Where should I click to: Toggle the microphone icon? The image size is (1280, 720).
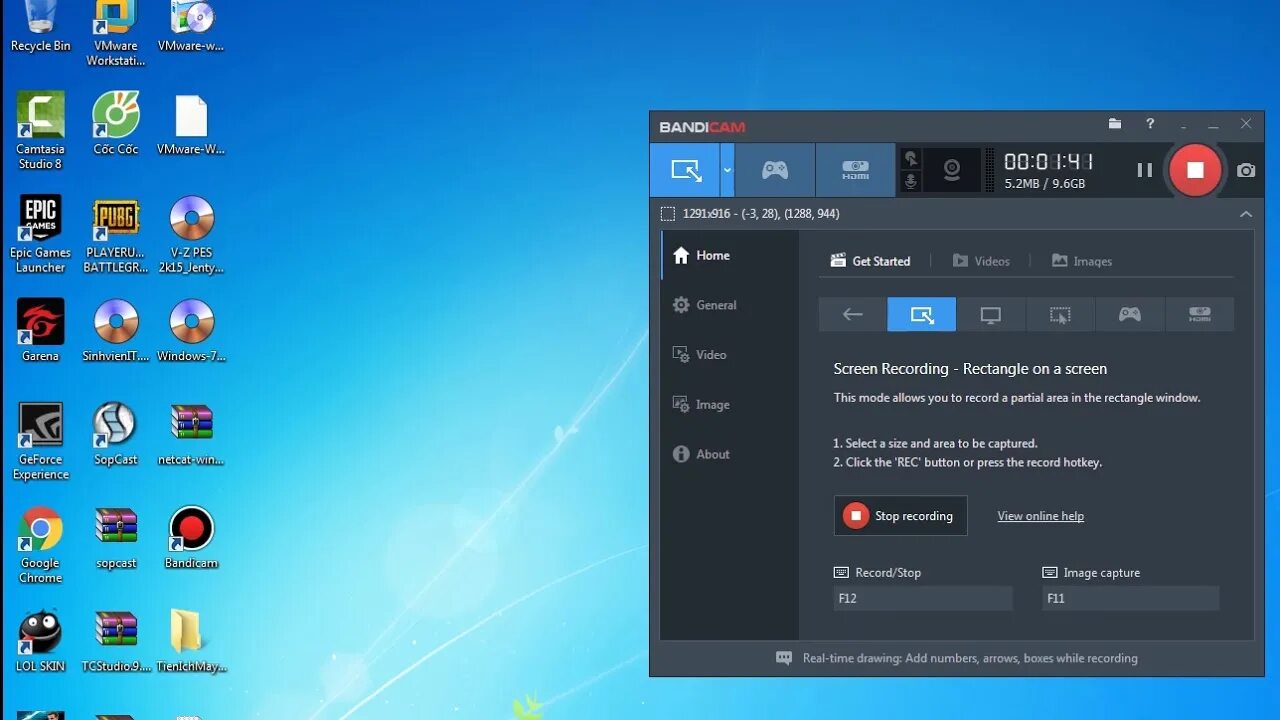[x=910, y=182]
